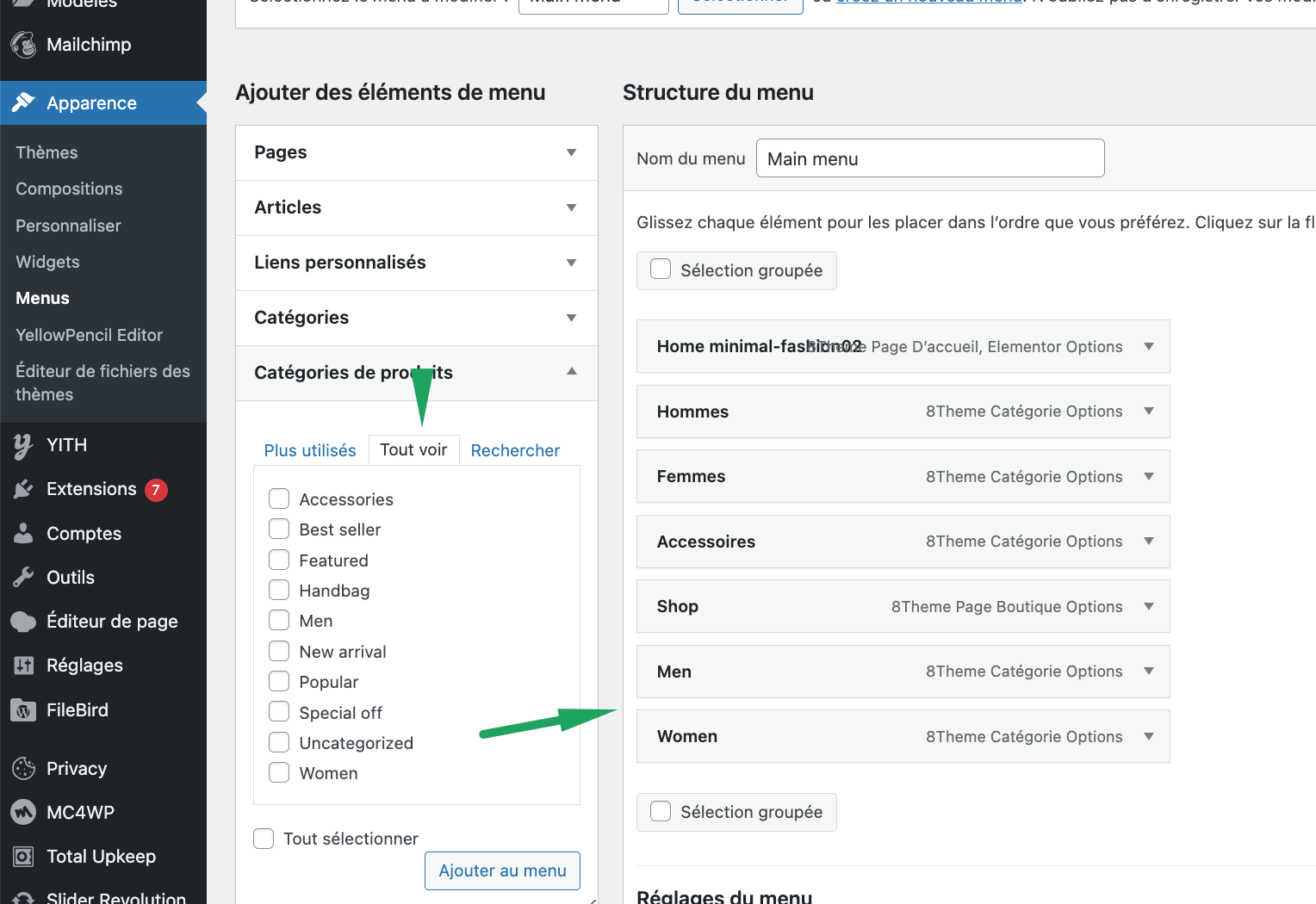The width and height of the screenshot is (1316, 904).
Task: Click the Mailchimp monkey icon
Action: pyautogui.click(x=23, y=45)
